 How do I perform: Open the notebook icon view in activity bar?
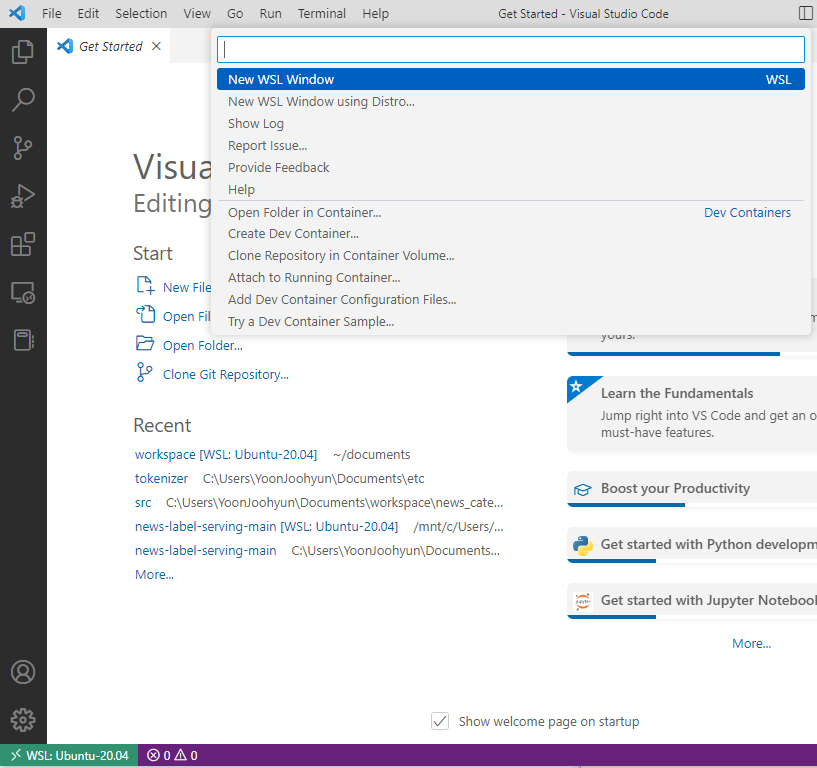(x=23, y=341)
